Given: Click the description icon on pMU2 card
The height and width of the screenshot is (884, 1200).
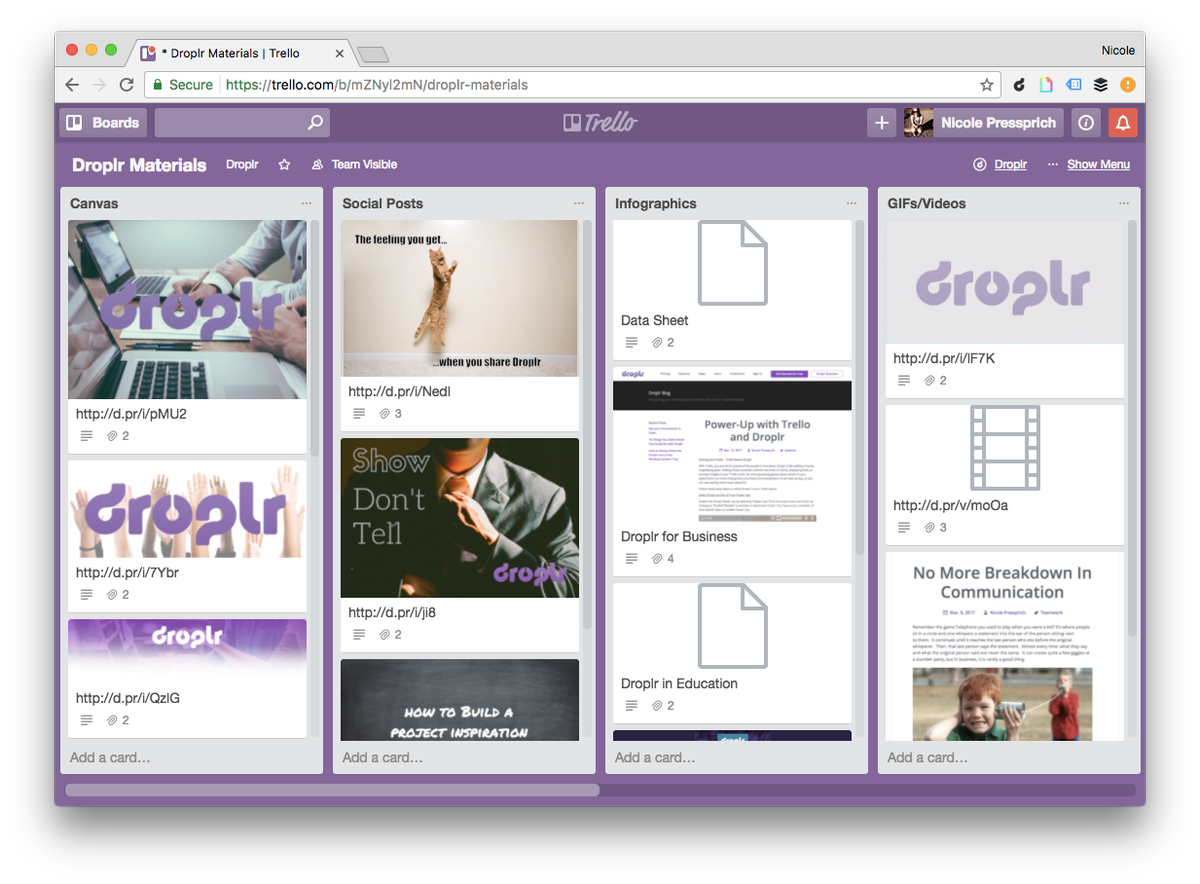Looking at the screenshot, I should (x=87, y=436).
